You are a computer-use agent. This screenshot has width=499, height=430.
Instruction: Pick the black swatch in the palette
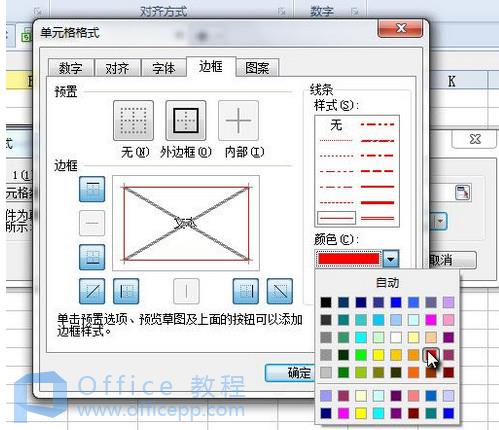click(x=326, y=302)
